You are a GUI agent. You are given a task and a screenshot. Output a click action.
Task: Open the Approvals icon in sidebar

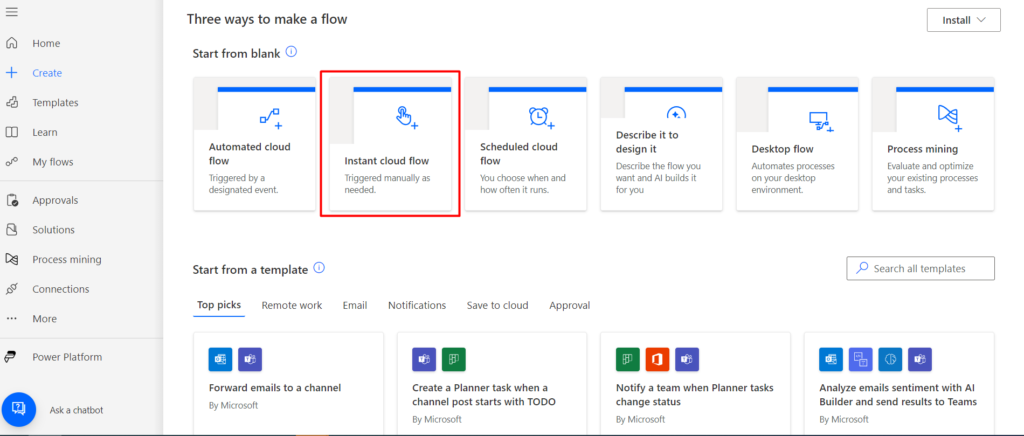[12, 200]
